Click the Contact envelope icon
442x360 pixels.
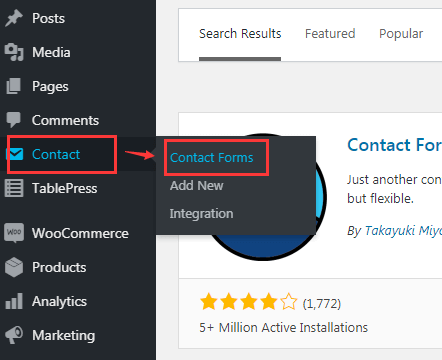16,154
